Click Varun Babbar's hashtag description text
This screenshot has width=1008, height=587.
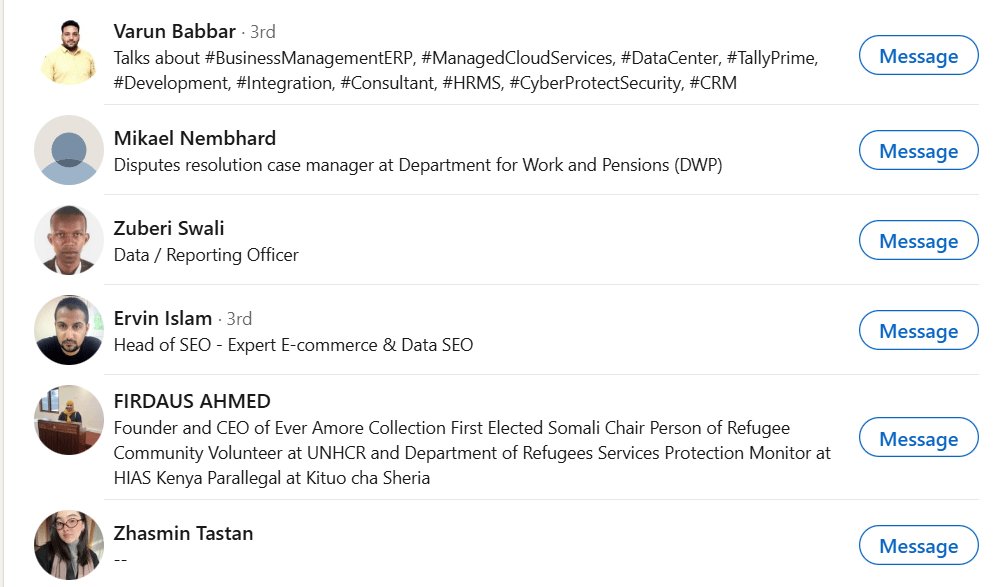[x=465, y=70]
